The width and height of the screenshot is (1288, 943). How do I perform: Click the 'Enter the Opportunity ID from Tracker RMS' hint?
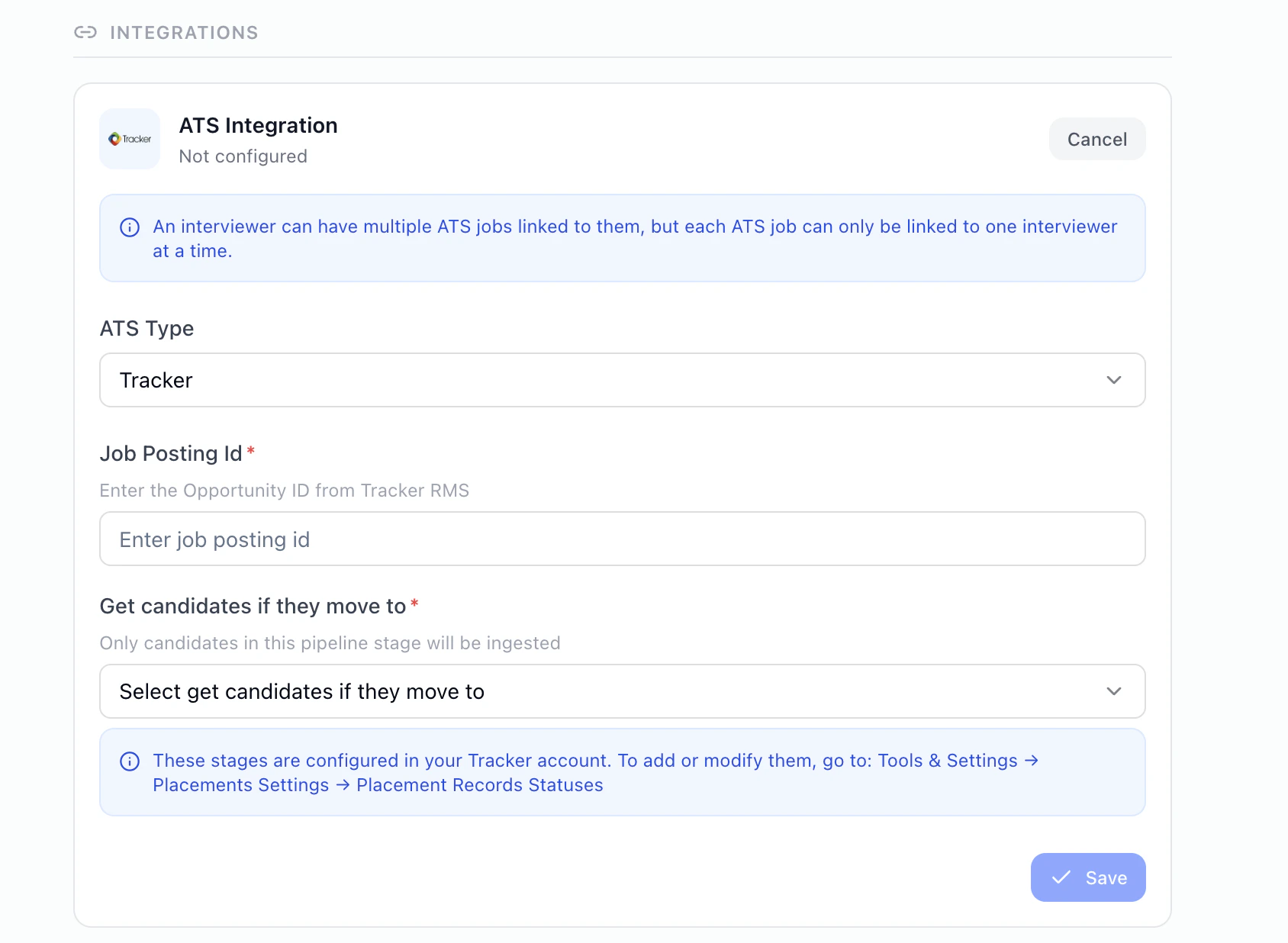284,491
